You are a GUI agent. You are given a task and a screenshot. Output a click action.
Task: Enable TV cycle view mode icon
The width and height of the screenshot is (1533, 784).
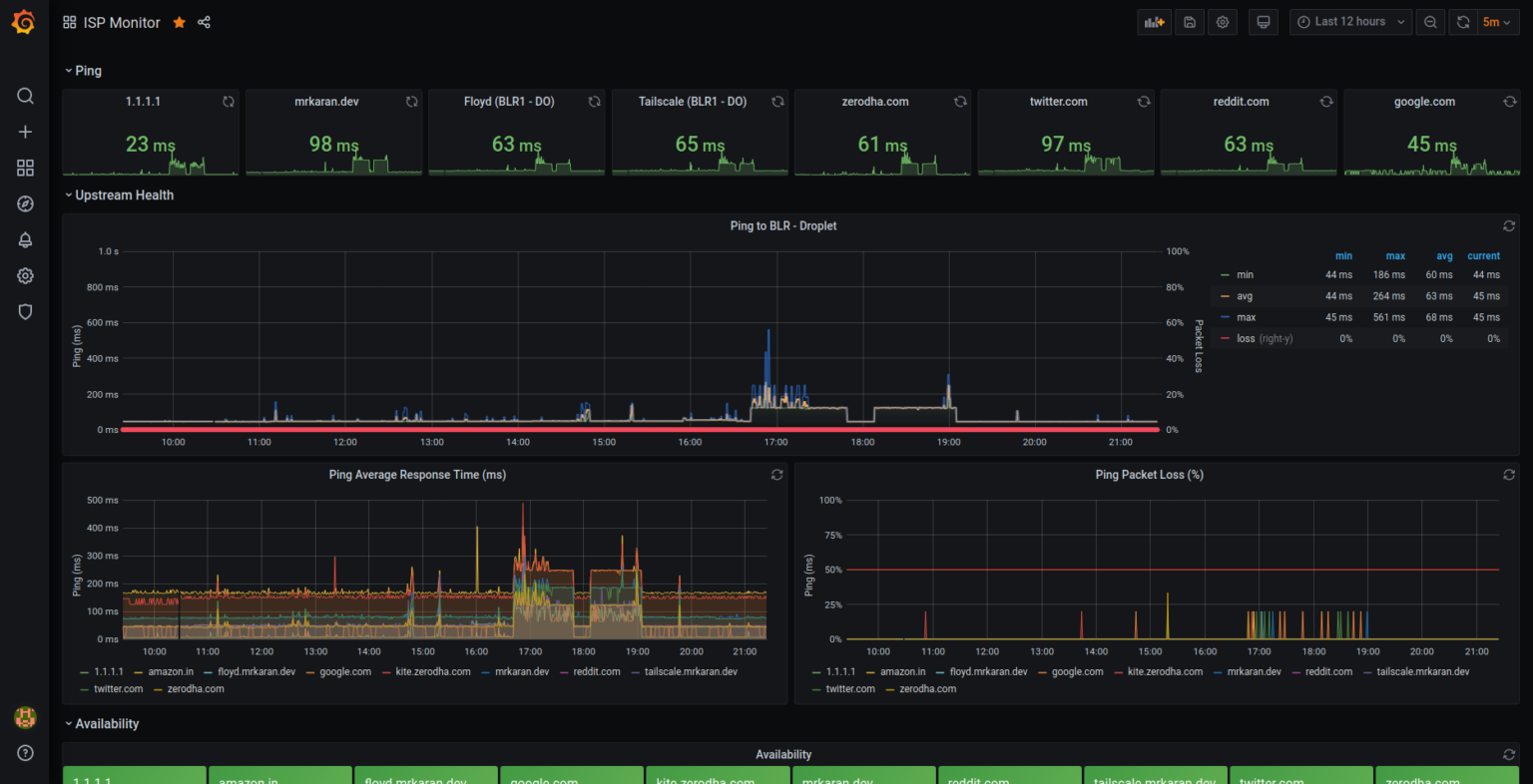click(1263, 21)
